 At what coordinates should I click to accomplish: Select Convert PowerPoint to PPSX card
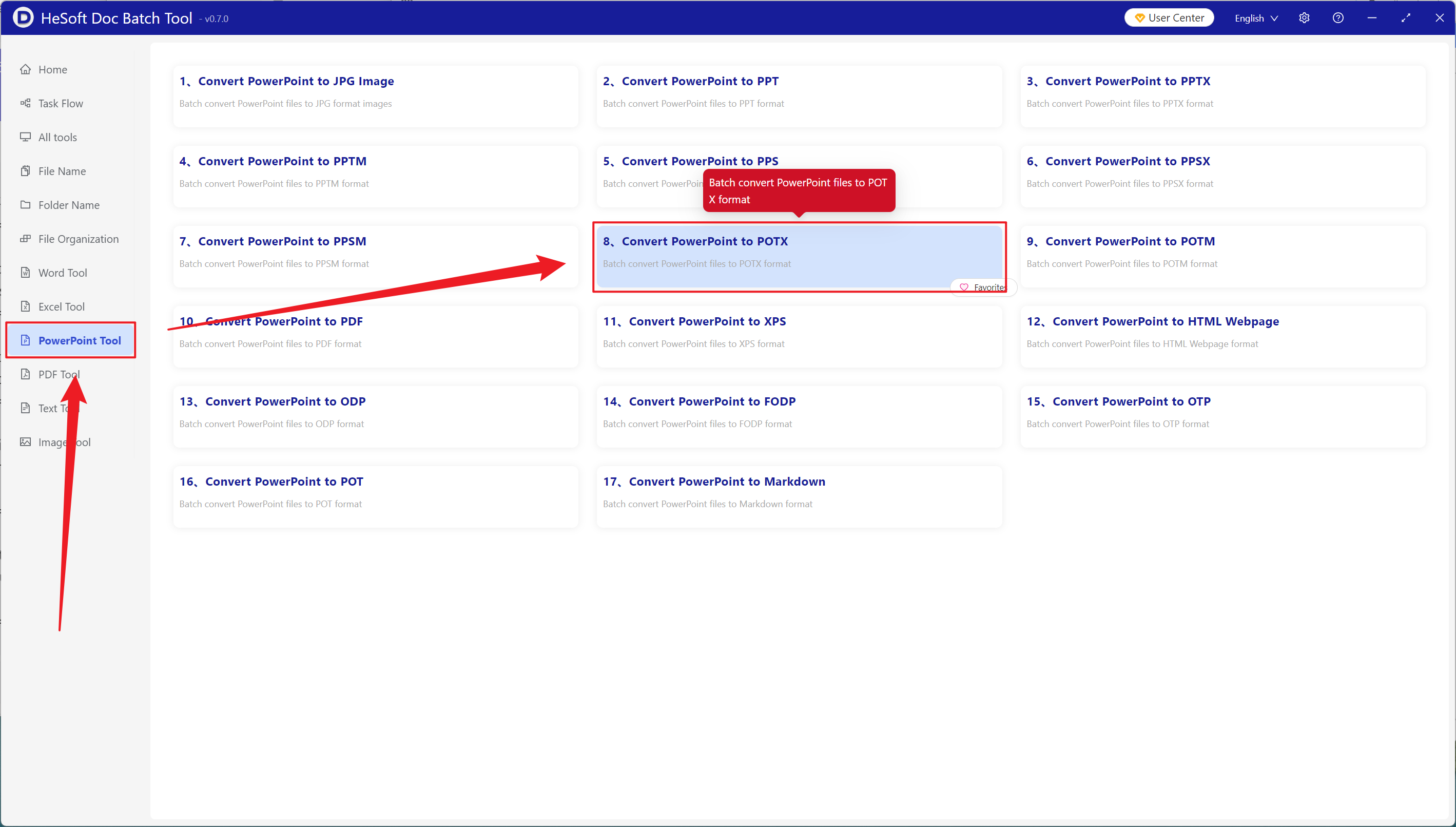(1222, 176)
